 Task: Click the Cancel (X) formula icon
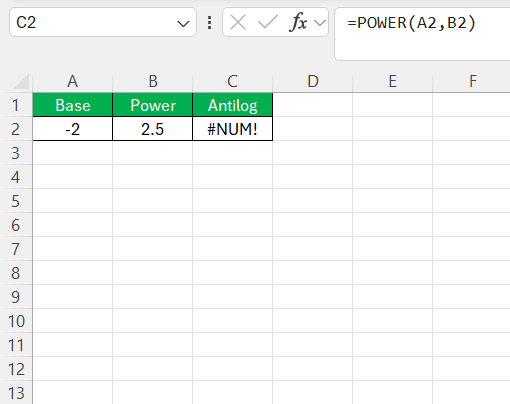tap(238, 23)
